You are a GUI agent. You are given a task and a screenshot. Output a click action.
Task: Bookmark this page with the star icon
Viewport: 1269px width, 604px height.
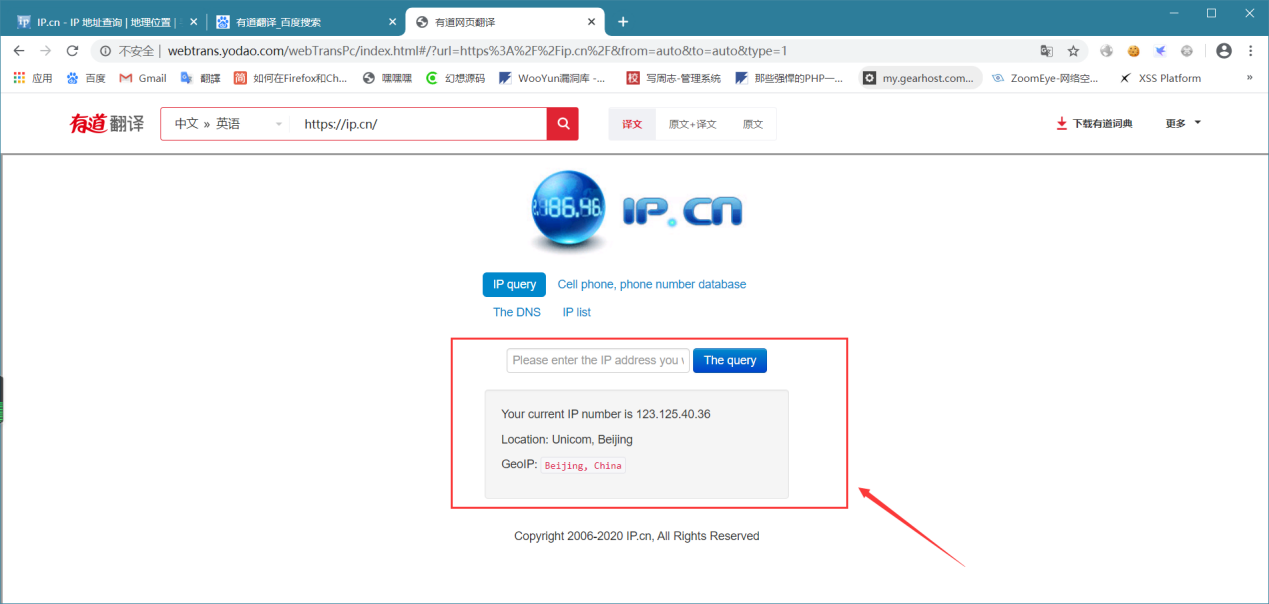[x=1073, y=51]
